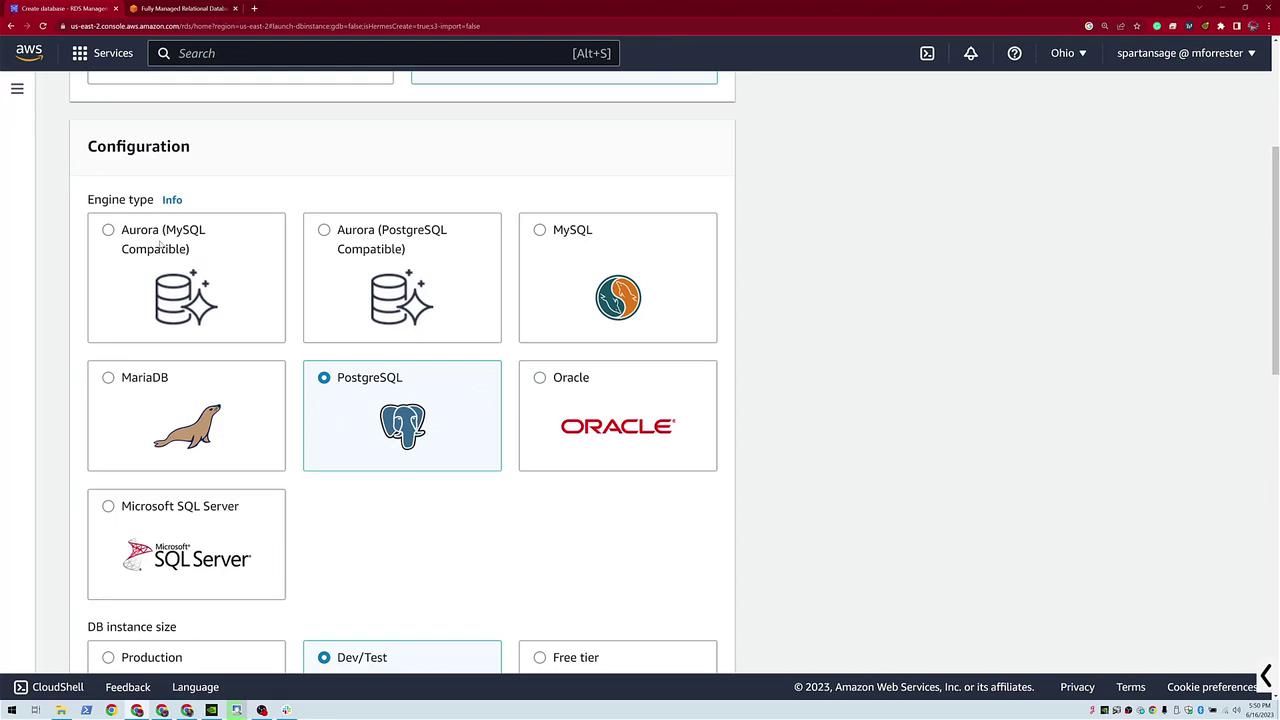
Task: Bookmark this page with the star icon
Action: tap(1137, 26)
